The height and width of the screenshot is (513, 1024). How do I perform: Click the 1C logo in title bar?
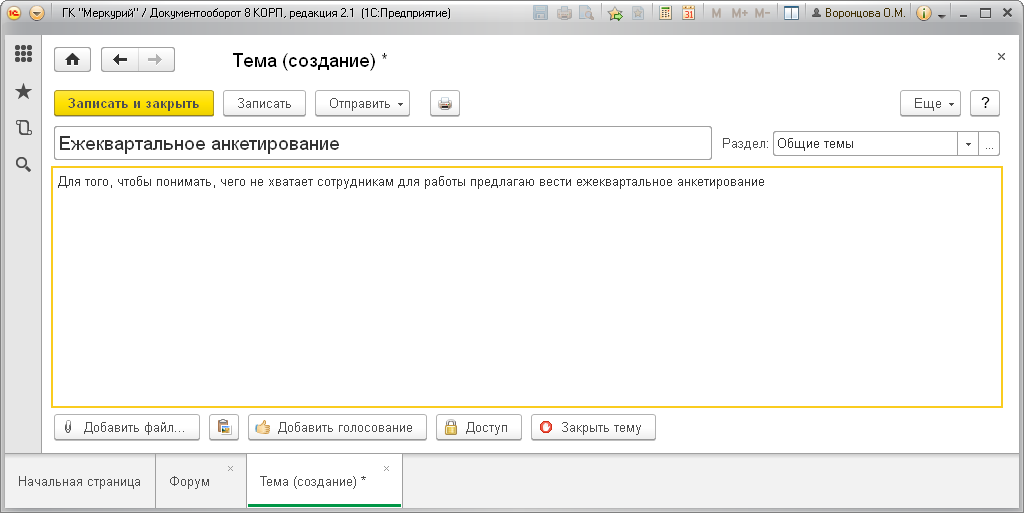click(14, 13)
